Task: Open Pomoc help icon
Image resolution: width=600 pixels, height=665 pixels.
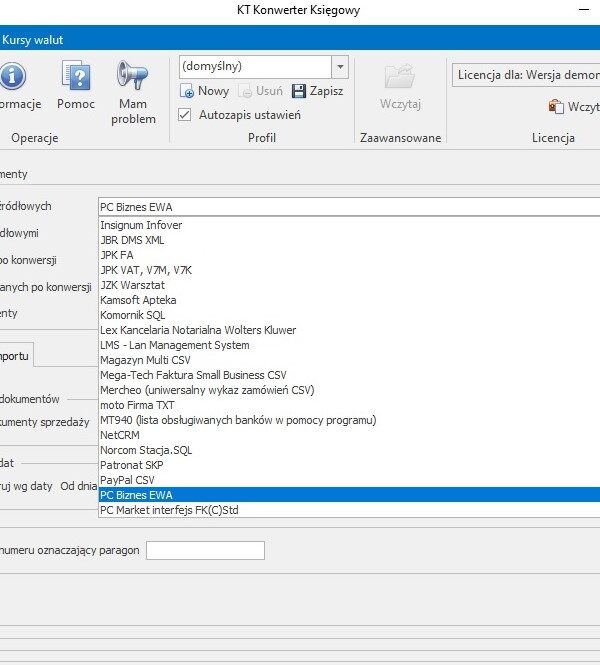Action: point(76,75)
